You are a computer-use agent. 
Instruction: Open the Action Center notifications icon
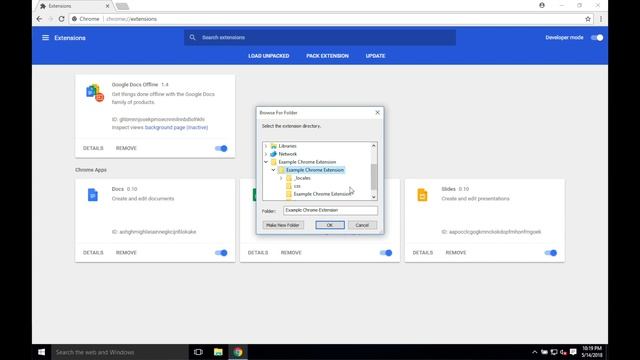tap(573, 352)
